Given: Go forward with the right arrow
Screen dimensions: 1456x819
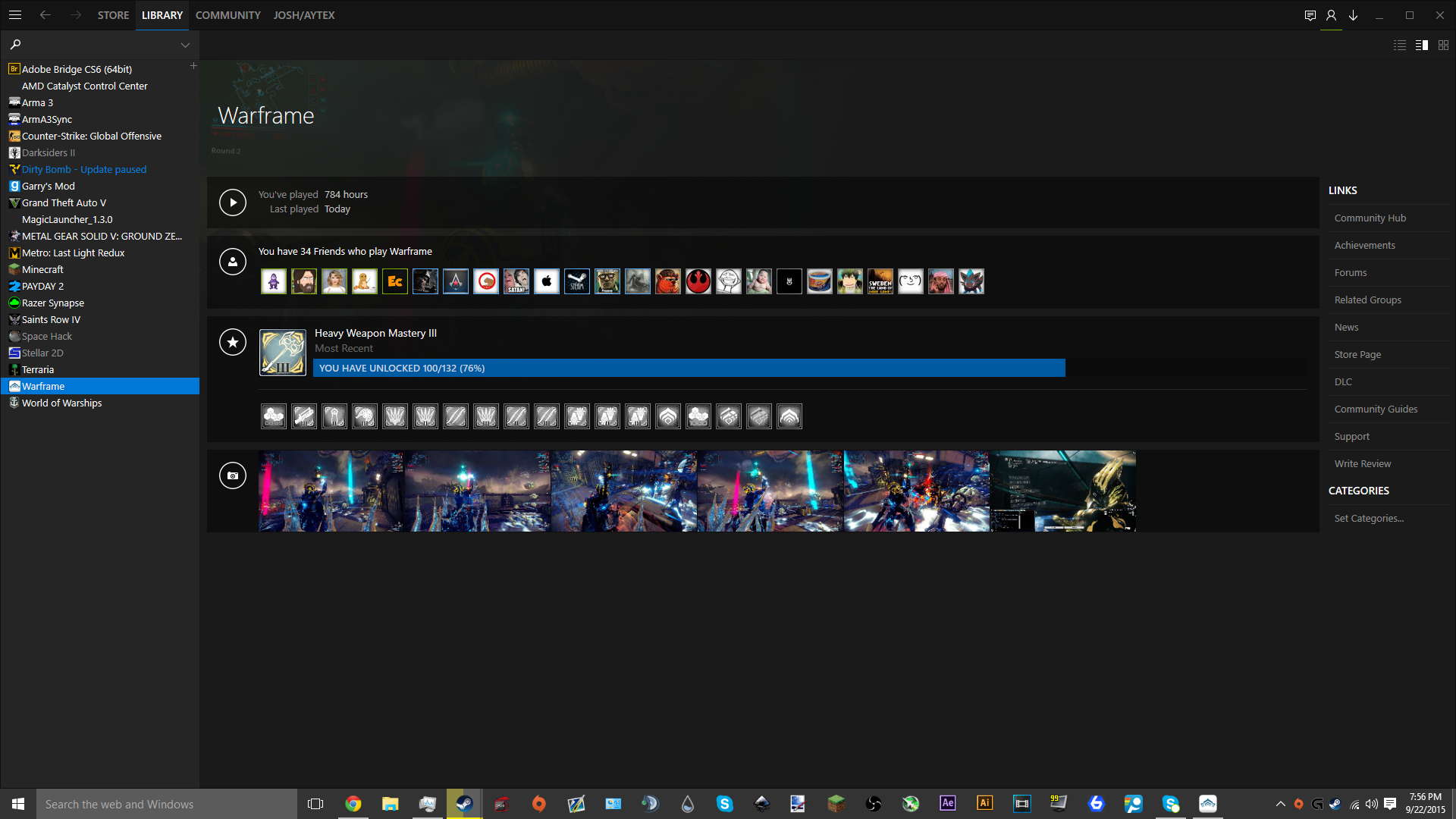Looking at the screenshot, I should tap(75, 15).
